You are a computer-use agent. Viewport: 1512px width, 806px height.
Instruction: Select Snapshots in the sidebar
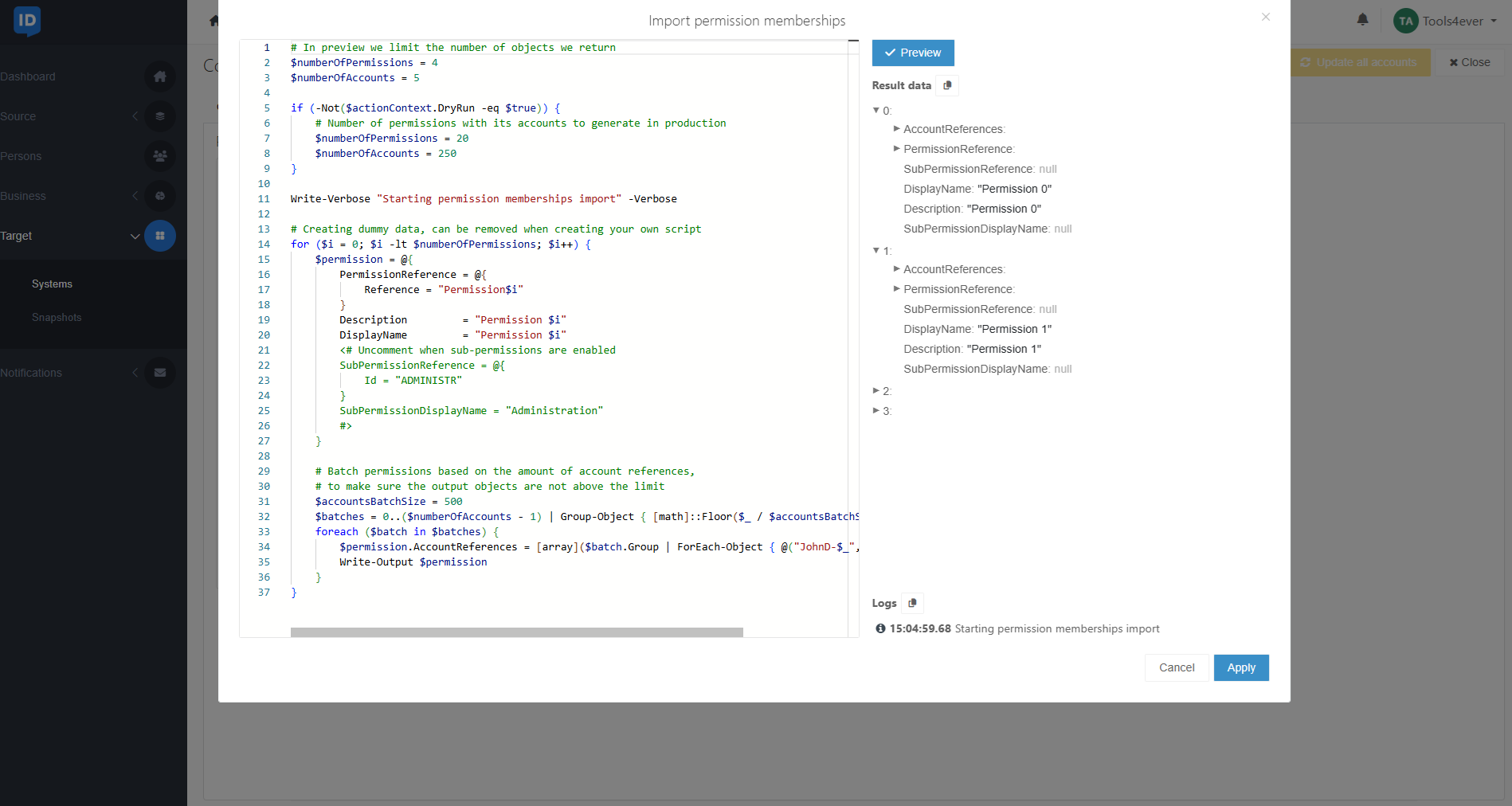[57, 318]
